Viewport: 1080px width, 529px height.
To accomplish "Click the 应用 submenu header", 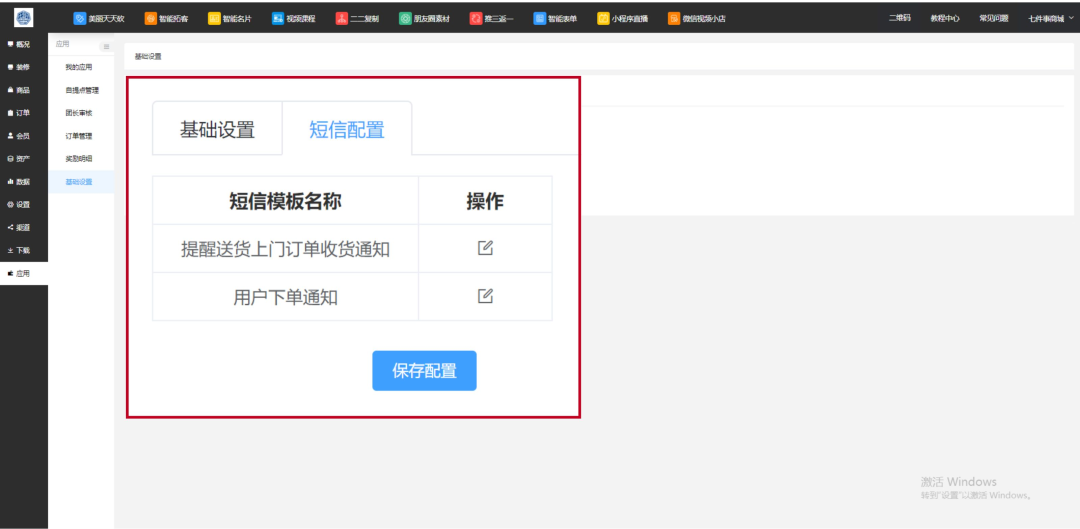I will coord(63,44).
